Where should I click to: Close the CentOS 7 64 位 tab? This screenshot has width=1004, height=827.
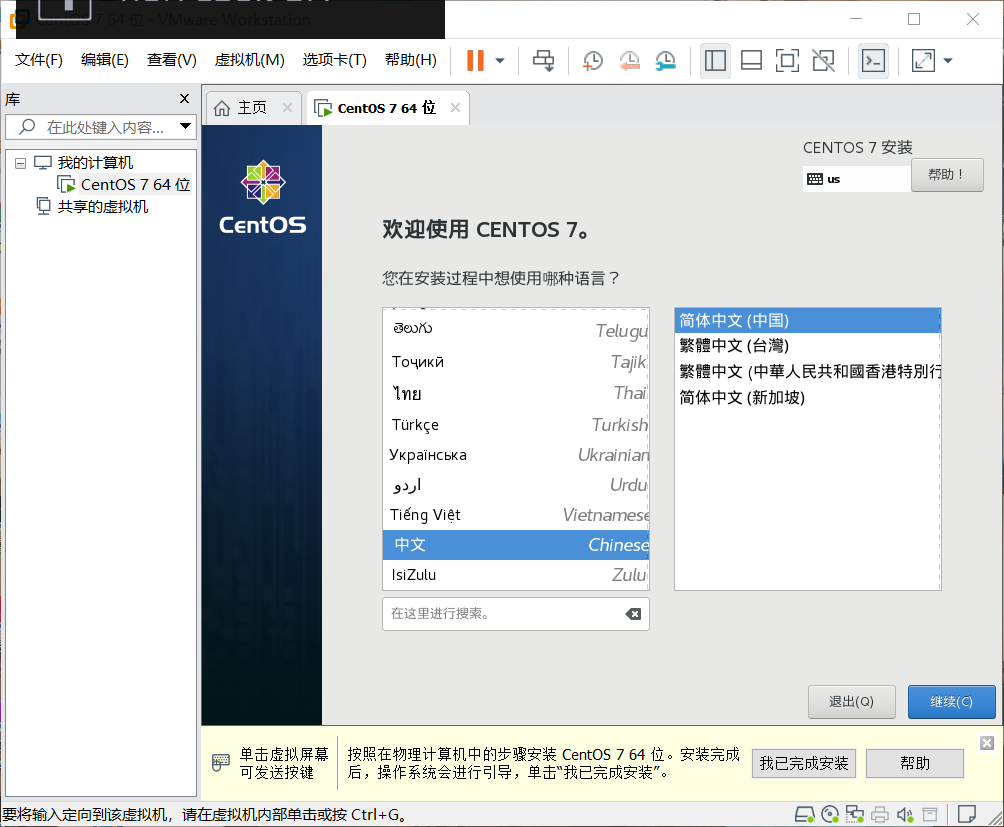455,108
